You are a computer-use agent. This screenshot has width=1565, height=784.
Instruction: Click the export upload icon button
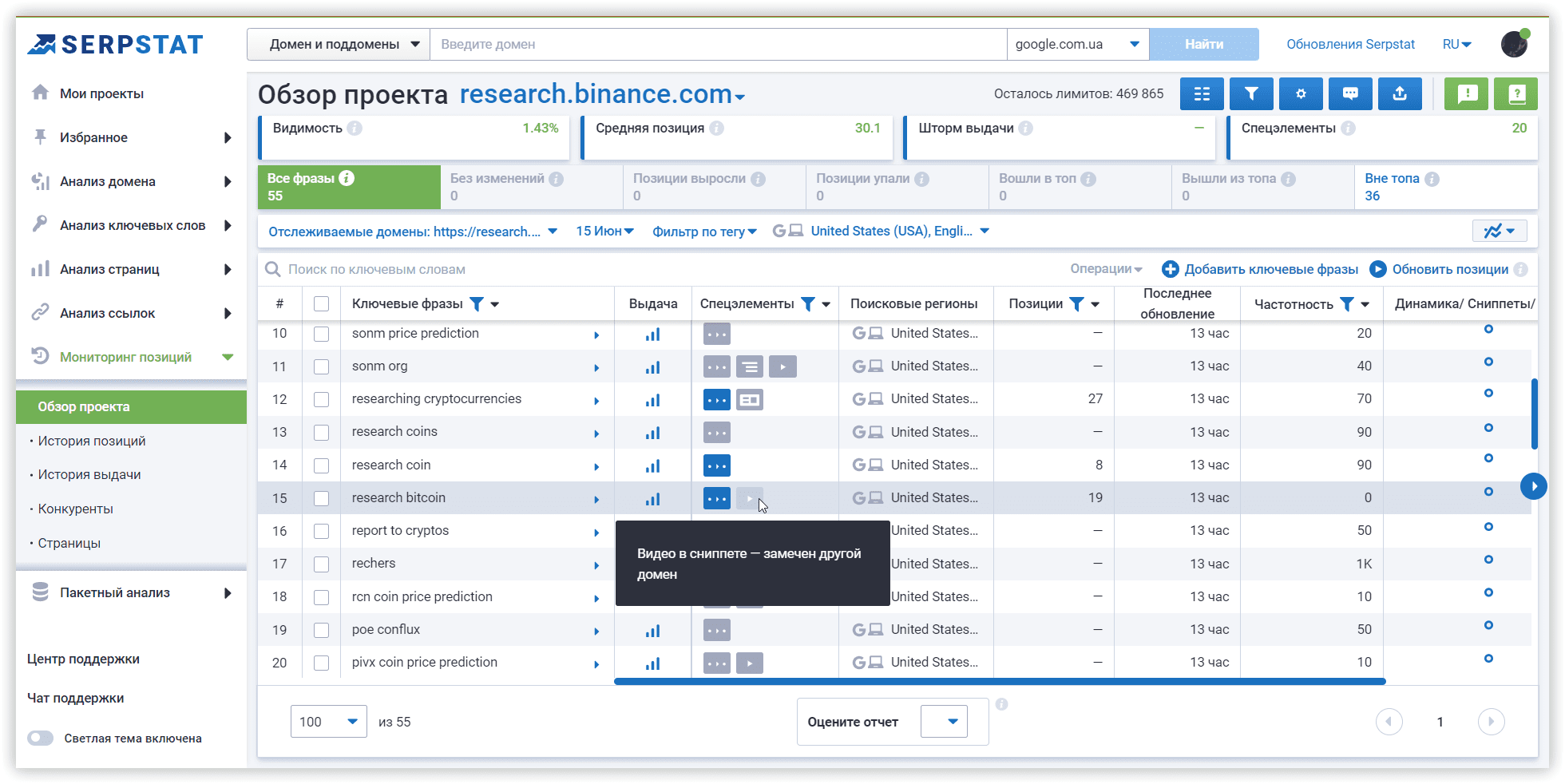coord(1400,94)
